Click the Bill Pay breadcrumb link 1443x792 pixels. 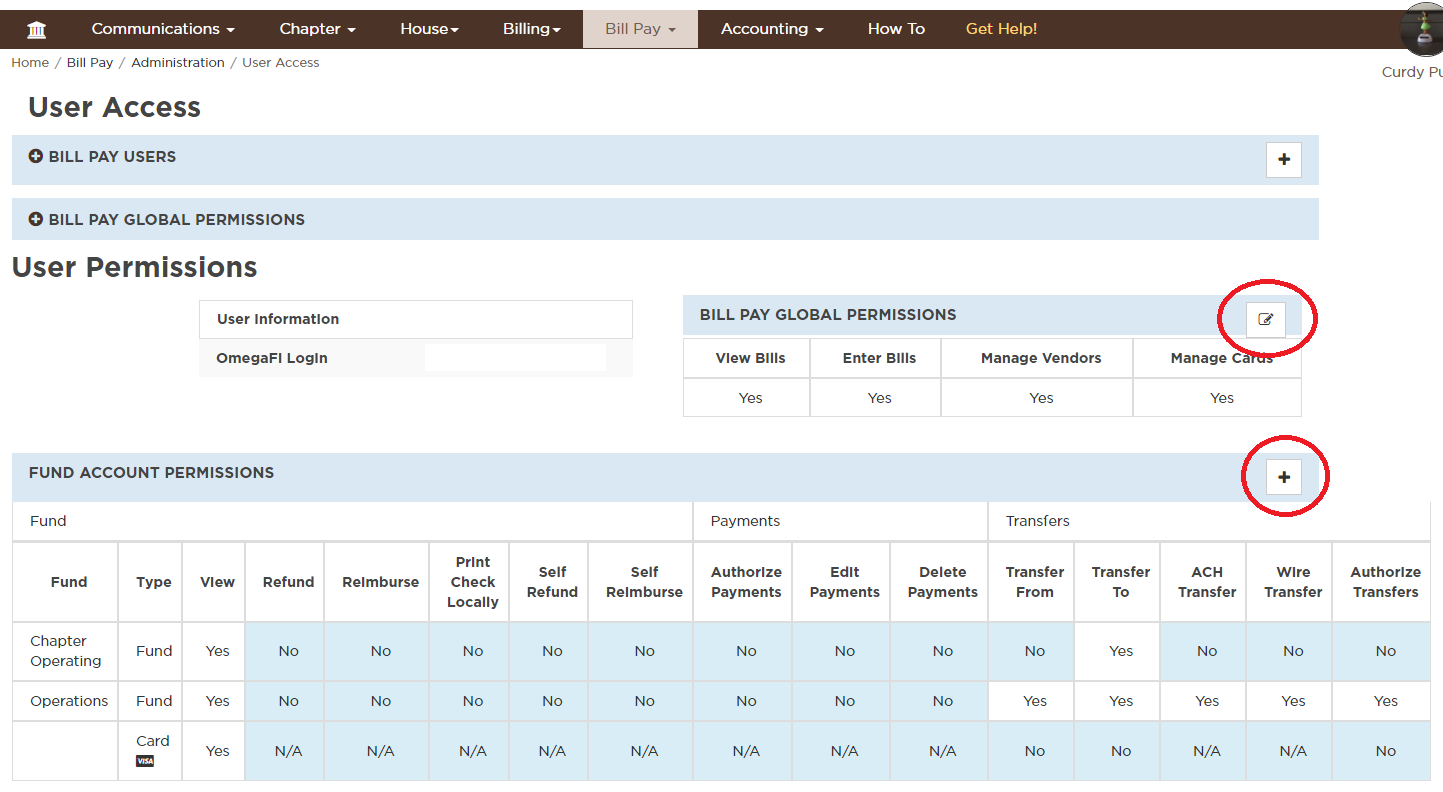90,62
